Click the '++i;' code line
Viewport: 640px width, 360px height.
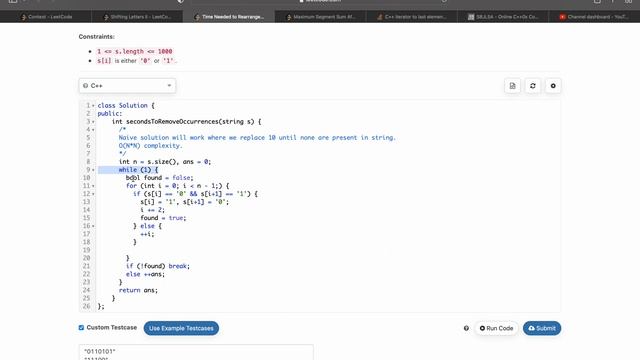pos(147,234)
